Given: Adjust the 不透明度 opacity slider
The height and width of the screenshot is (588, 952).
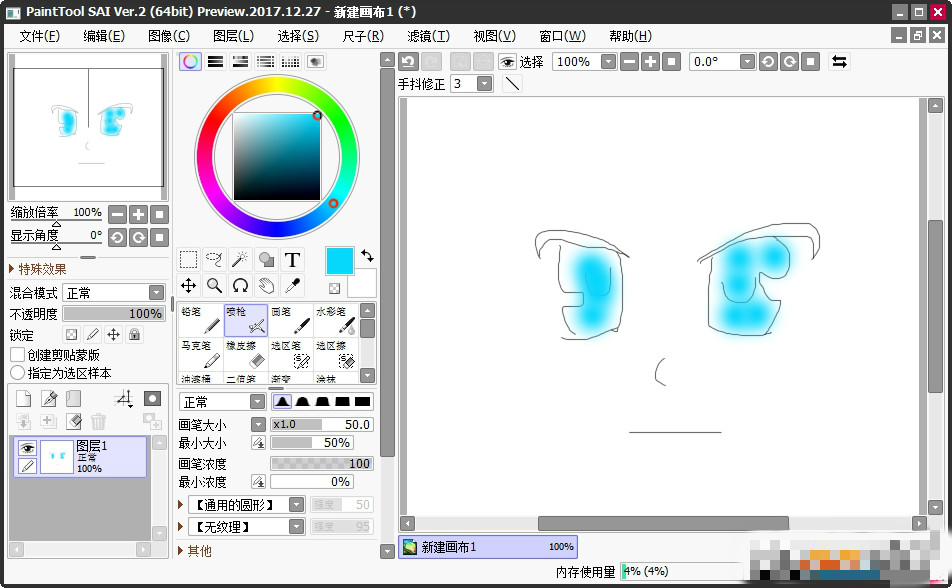Looking at the screenshot, I should pos(114,313).
